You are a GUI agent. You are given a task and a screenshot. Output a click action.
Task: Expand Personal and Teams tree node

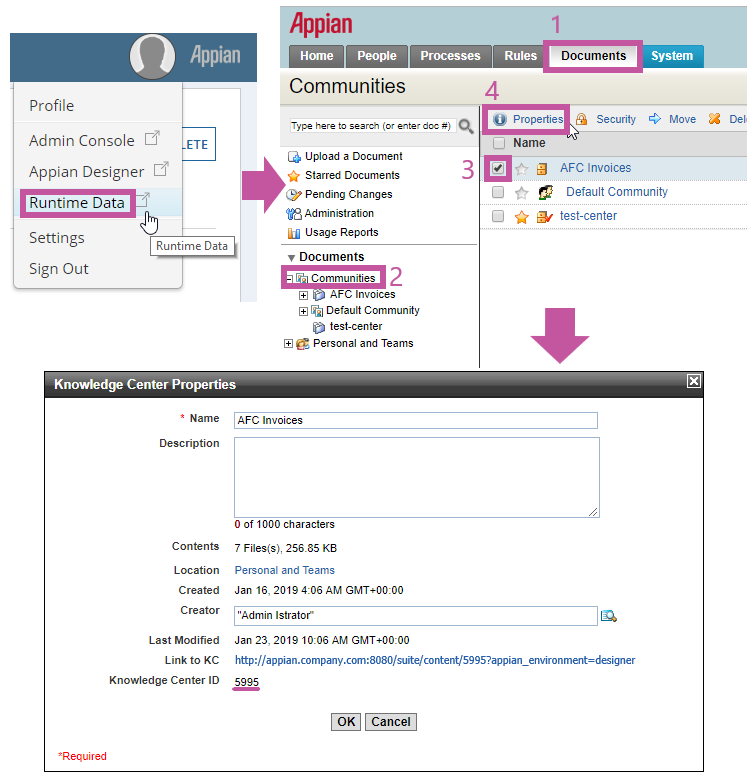(x=288, y=343)
